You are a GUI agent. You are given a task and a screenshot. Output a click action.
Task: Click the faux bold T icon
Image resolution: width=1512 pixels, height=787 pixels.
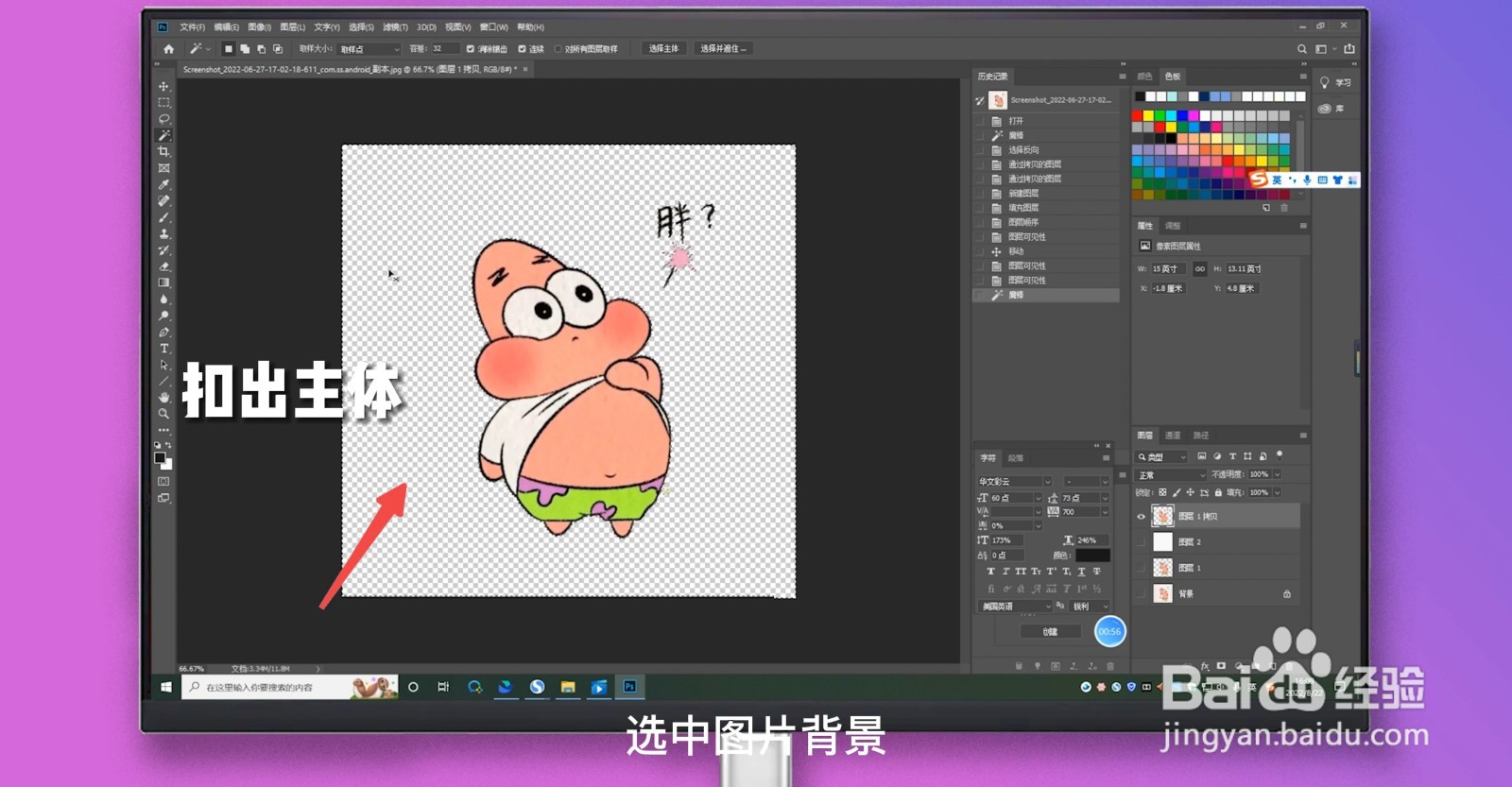(990, 572)
